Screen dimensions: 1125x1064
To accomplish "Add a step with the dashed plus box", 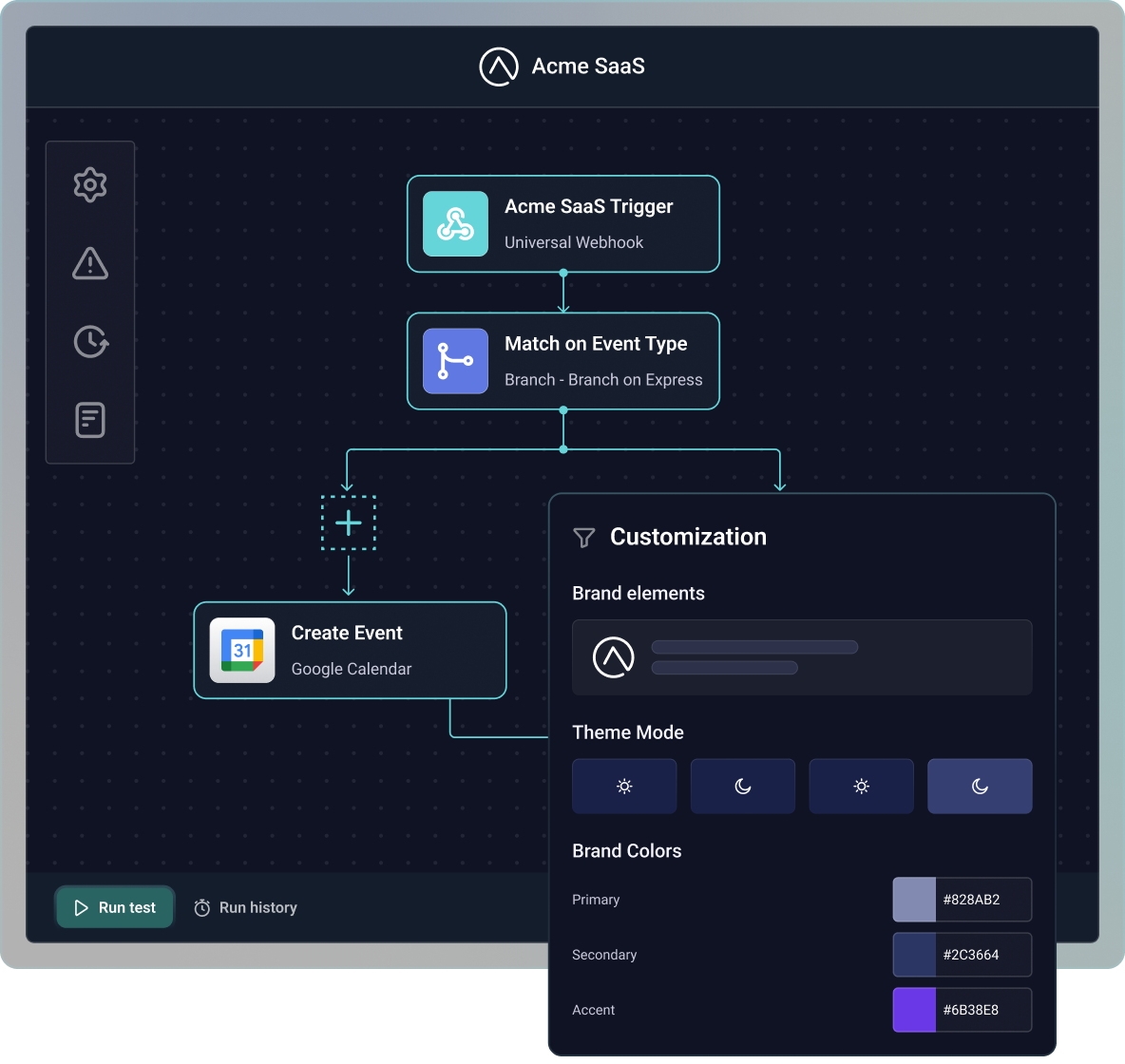I will [x=348, y=523].
